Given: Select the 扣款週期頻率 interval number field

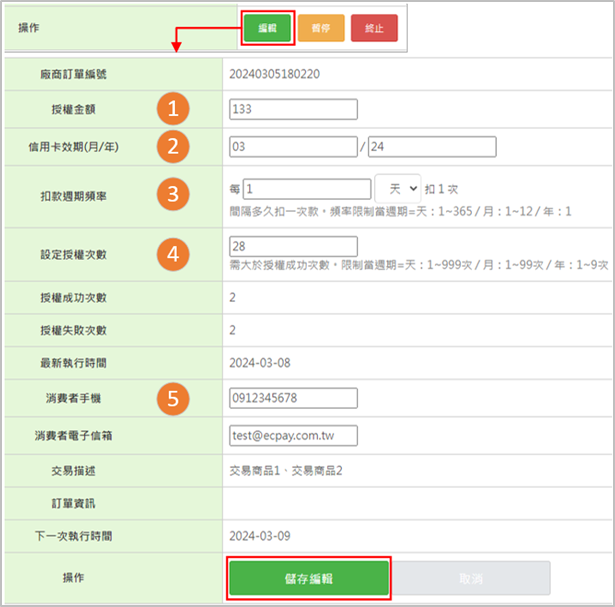Looking at the screenshot, I should (x=306, y=188).
